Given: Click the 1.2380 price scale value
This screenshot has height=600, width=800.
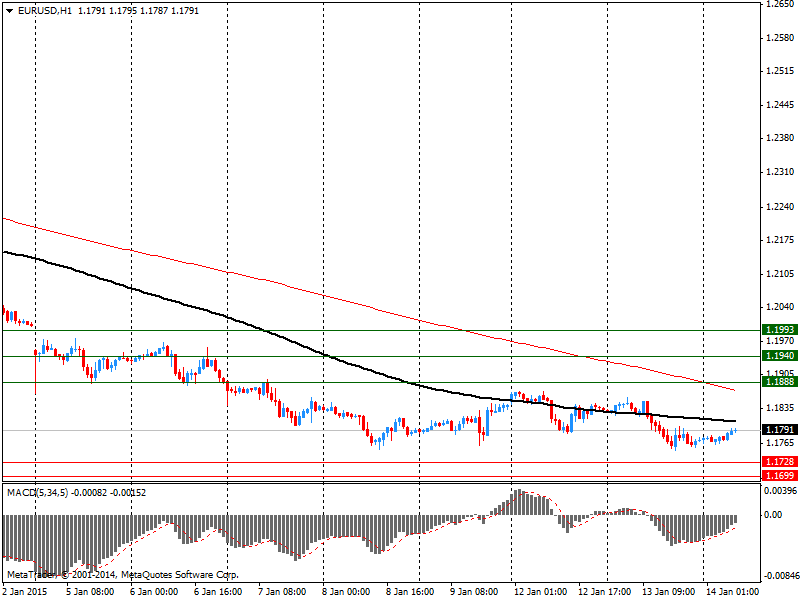Looking at the screenshot, I should pos(780,138).
